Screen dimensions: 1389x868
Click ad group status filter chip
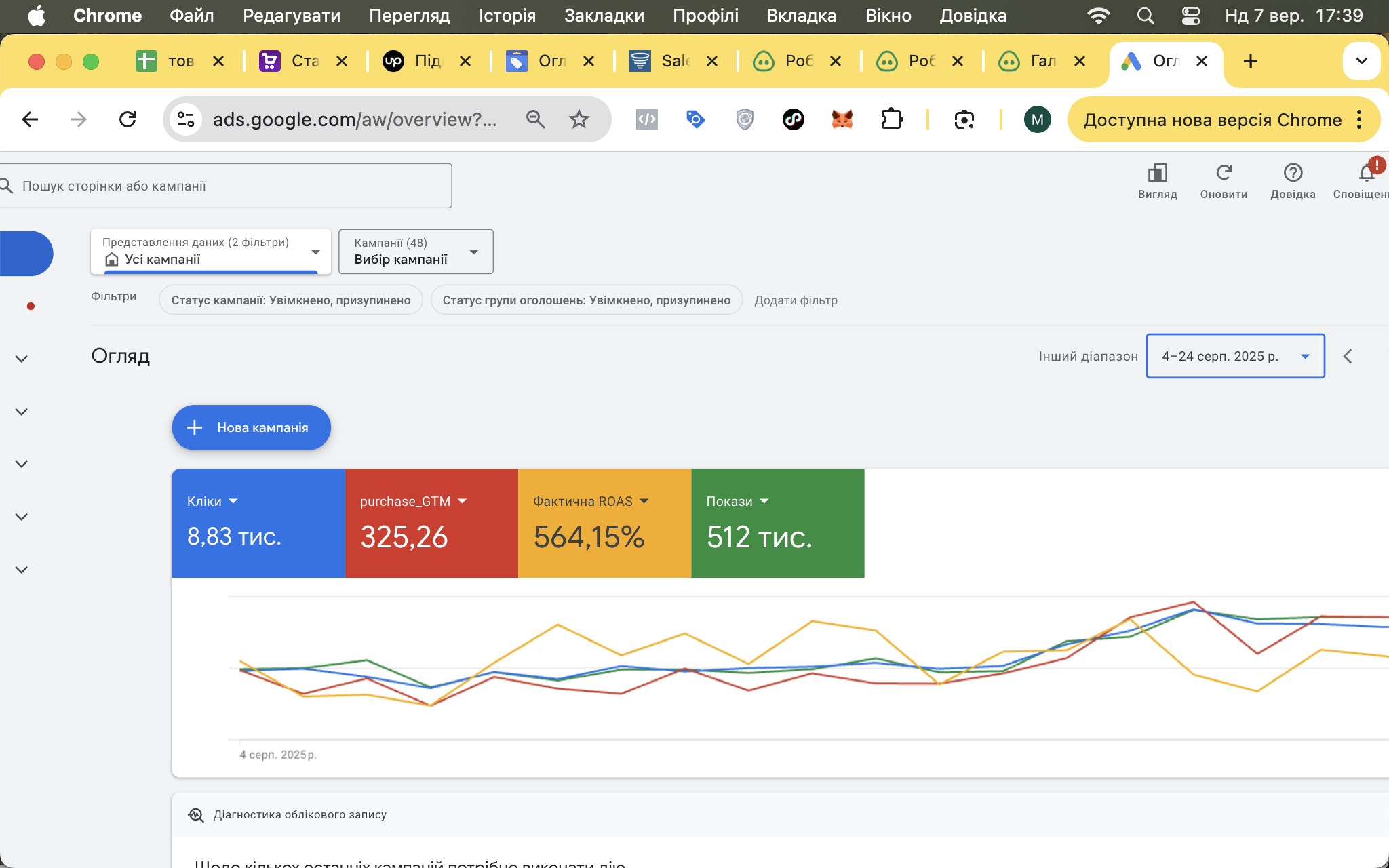tap(587, 300)
